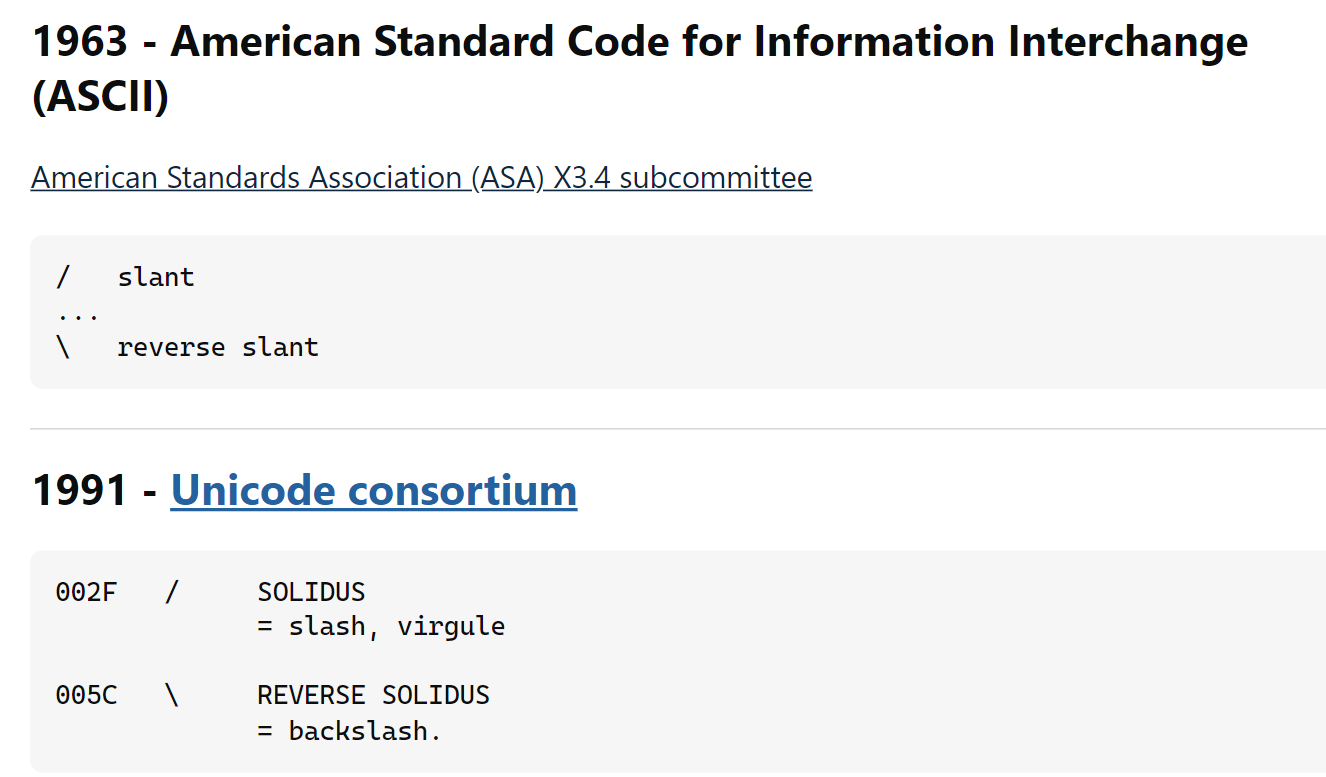Click the horizontal divider between the sections
Viewport: 1326px width, 777px height.
678,429
